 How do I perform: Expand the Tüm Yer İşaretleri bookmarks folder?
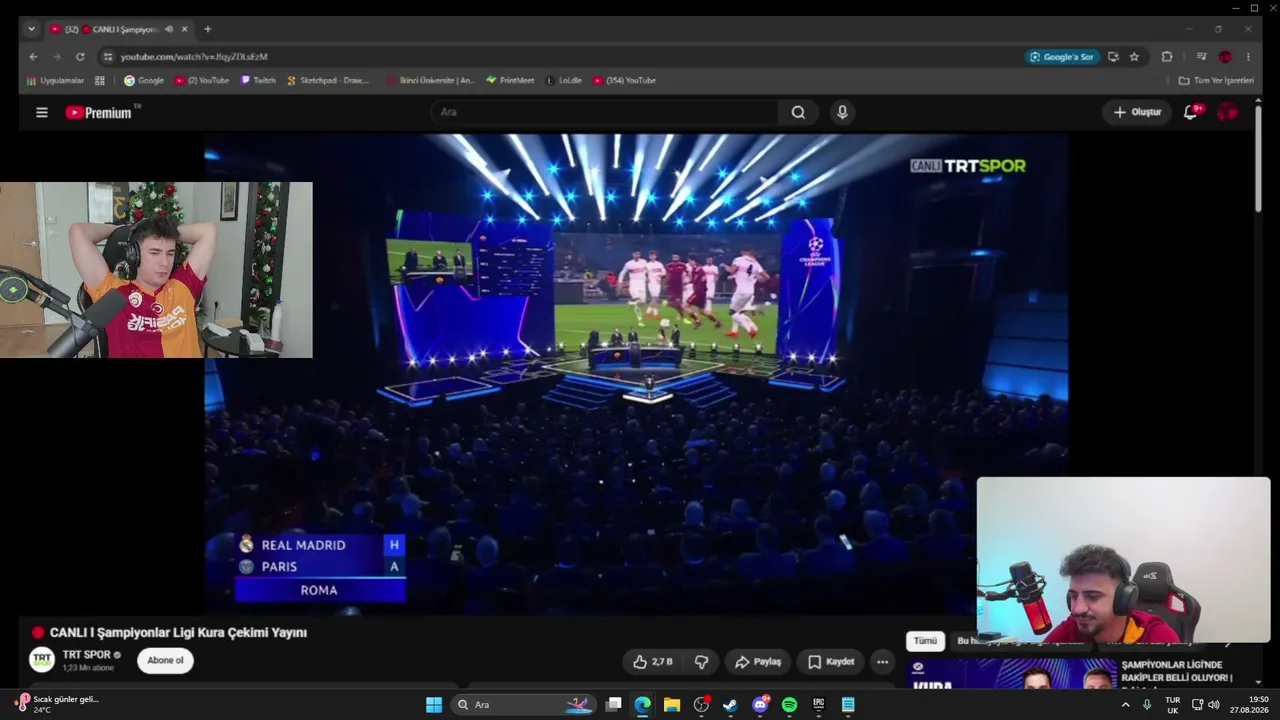coord(1216,80)
